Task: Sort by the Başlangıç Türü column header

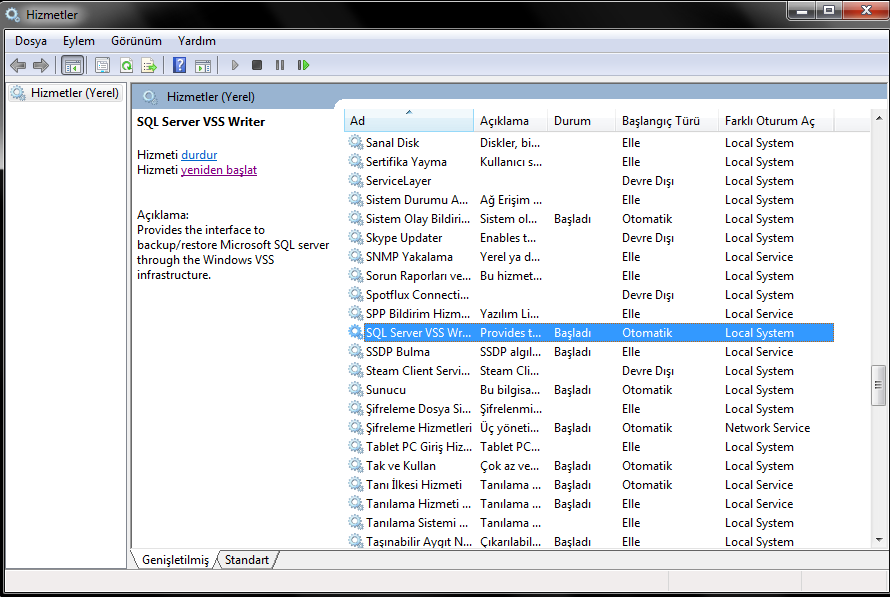Action: pos(666,121)
